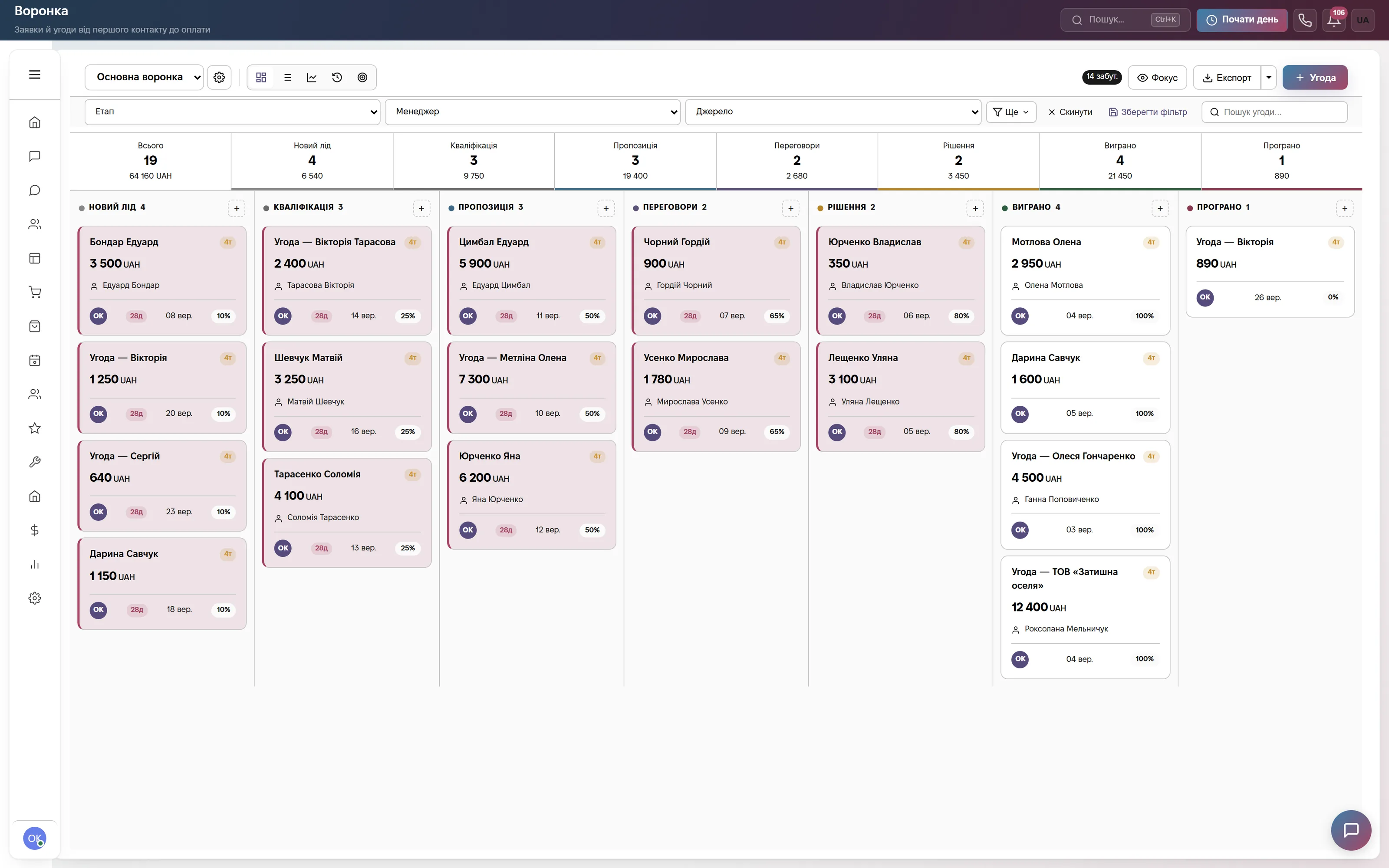Viewport: 1389px width, 868px height.
Task: Select the Пропозиція summary tab
Action: click(635, 161)
